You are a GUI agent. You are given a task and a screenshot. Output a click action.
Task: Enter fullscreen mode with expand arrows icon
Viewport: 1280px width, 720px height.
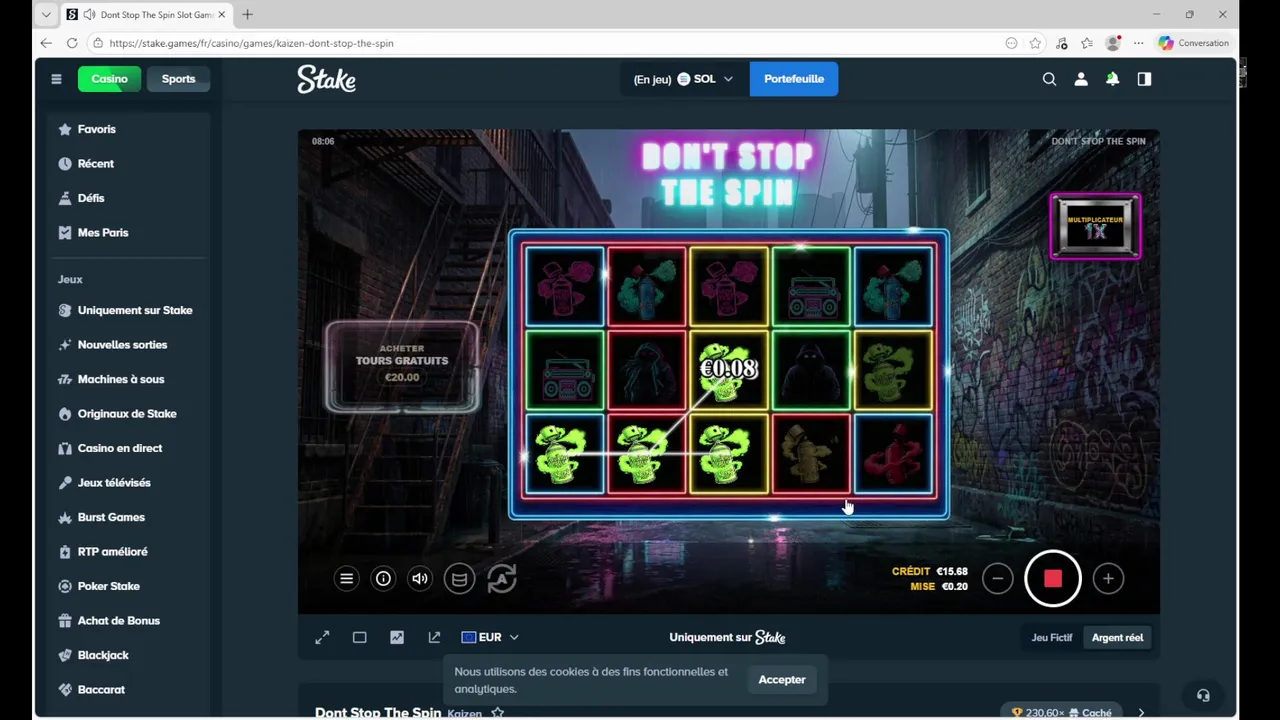tap(322, 637)
